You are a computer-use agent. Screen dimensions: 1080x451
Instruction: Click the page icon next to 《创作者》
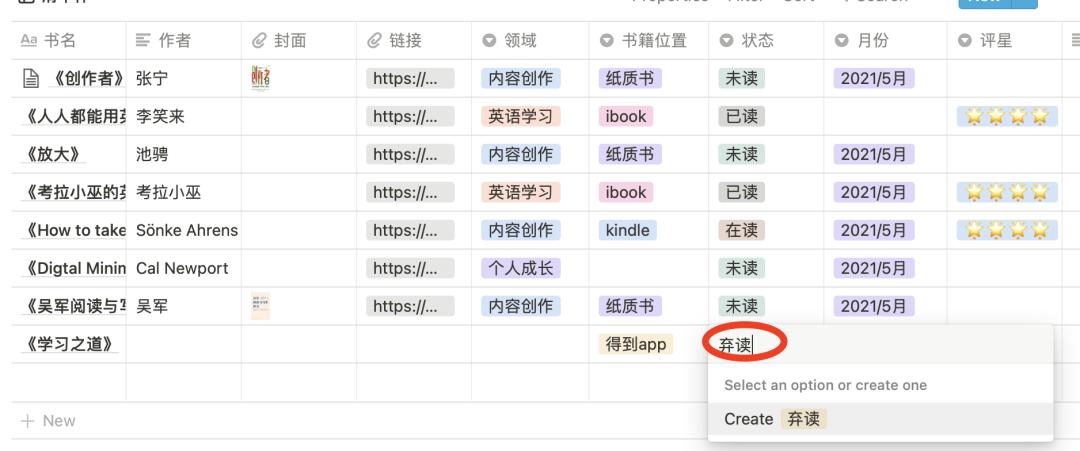point(31,79)
